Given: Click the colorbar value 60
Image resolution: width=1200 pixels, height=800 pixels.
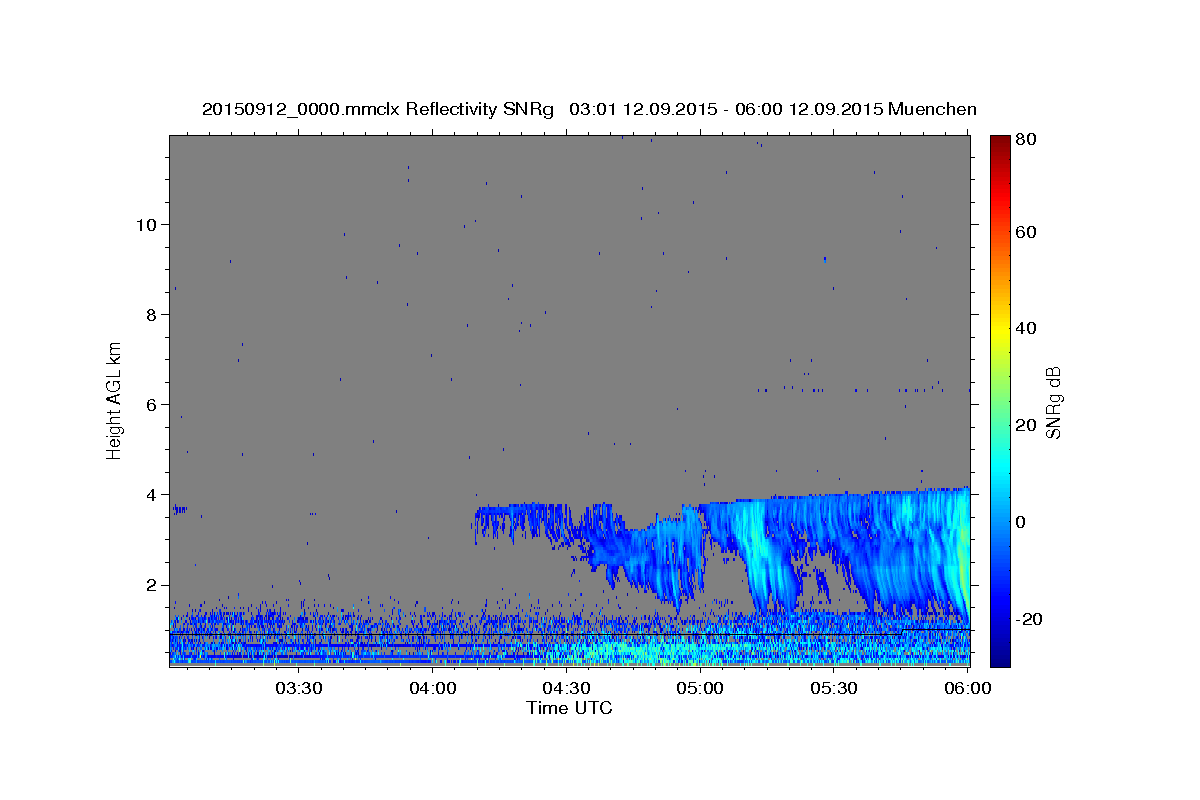Looking at the screenshot, I should (1027, 232).
